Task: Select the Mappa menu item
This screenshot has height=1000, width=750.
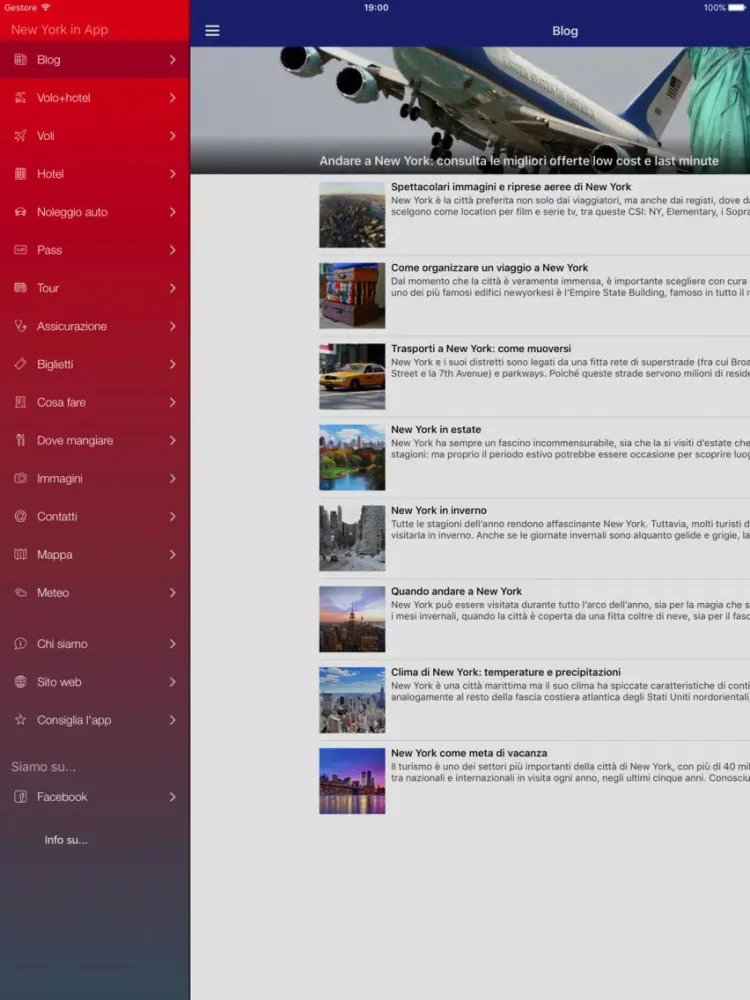Action: pyautogui.click(x=94, y=554)
